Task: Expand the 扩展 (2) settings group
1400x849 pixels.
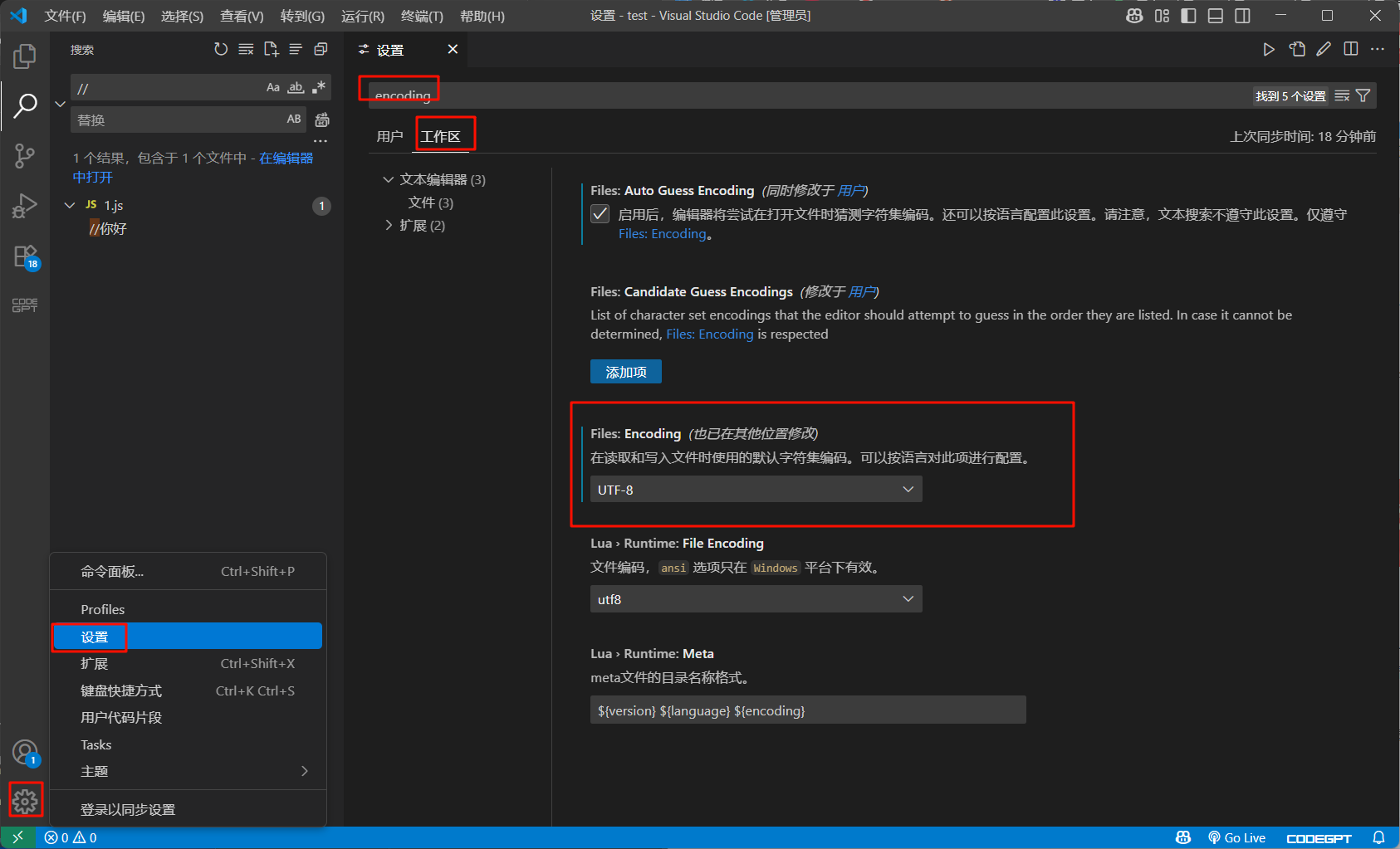Action: 388,226
